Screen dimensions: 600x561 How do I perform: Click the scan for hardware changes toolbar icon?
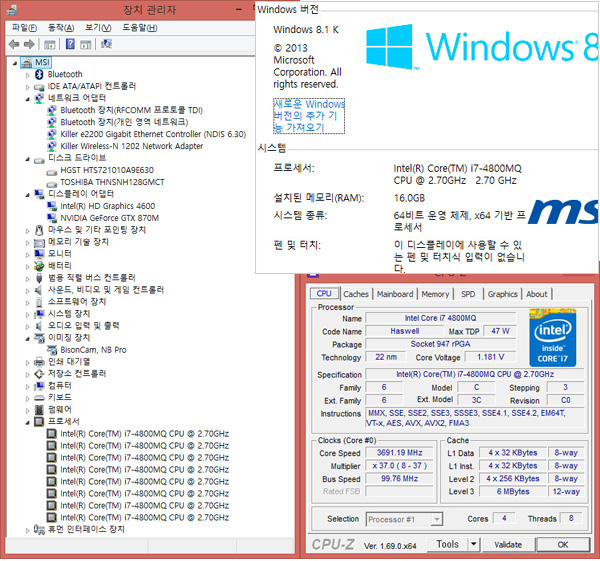(x=106, y=44)
